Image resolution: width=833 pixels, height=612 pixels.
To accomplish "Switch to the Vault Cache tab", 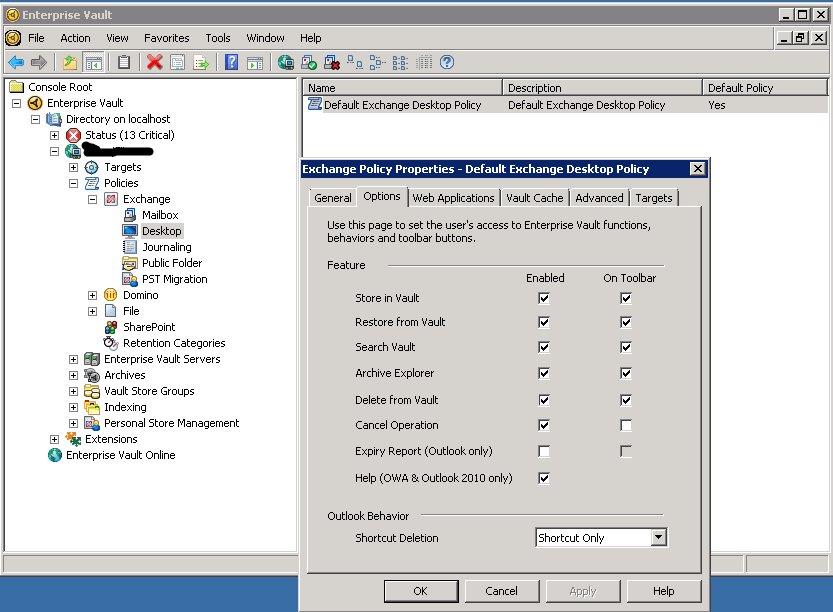I will 534,198.
